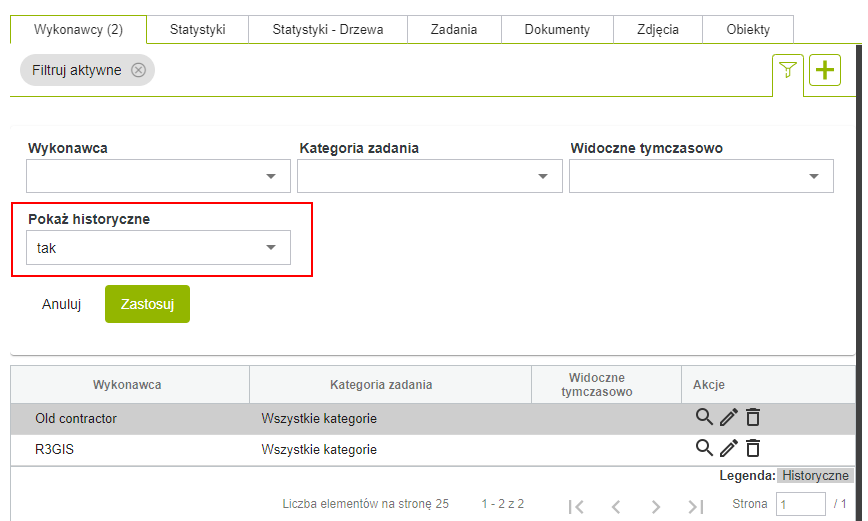This screenshot has width=868, height=521.
Task: Toggle the filter funnel icon
Action: tap(788, 70)
